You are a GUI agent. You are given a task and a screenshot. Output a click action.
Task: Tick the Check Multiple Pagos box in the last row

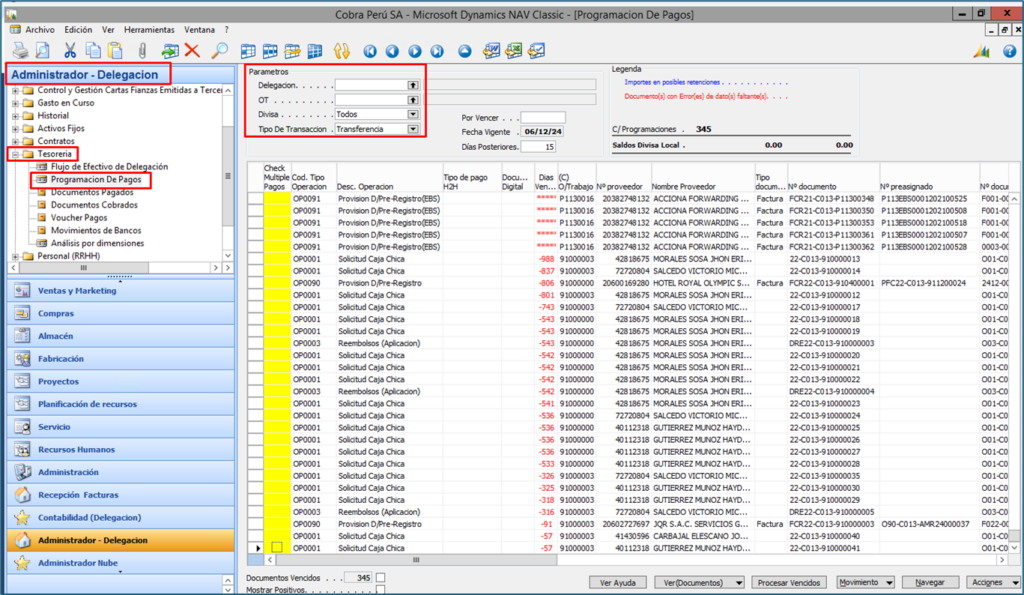277,547
